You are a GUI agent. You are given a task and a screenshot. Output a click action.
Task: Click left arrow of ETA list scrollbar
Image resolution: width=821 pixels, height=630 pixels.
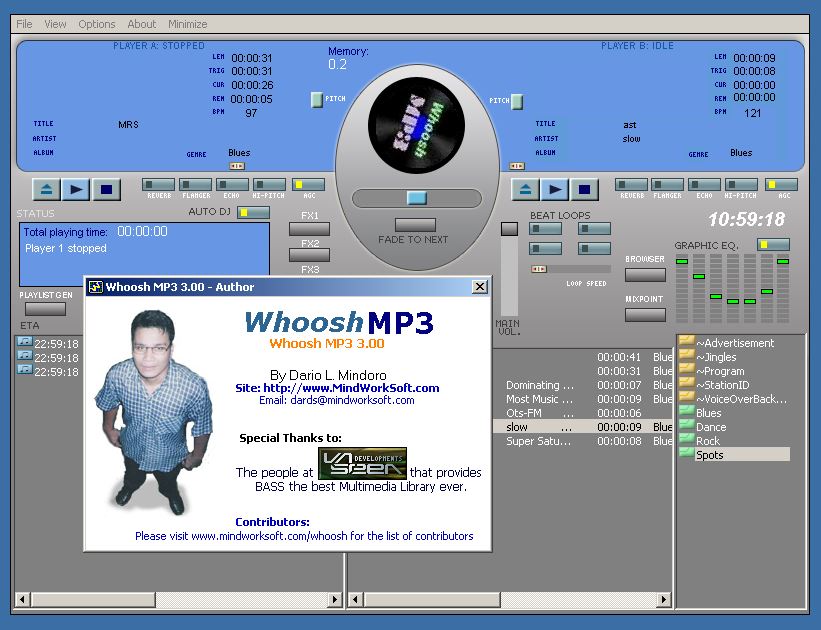point(23,599)
